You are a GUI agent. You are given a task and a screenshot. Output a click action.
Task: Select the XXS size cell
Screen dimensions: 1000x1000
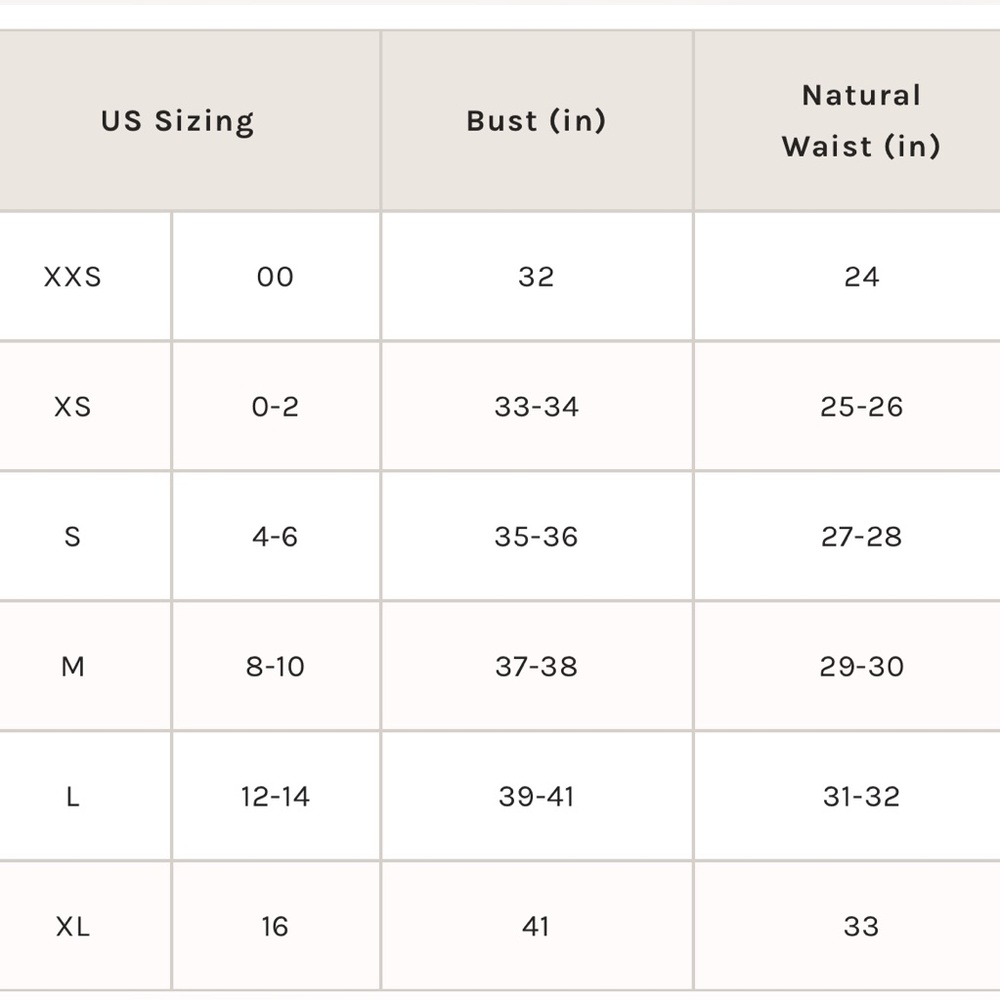click(73, 277)
